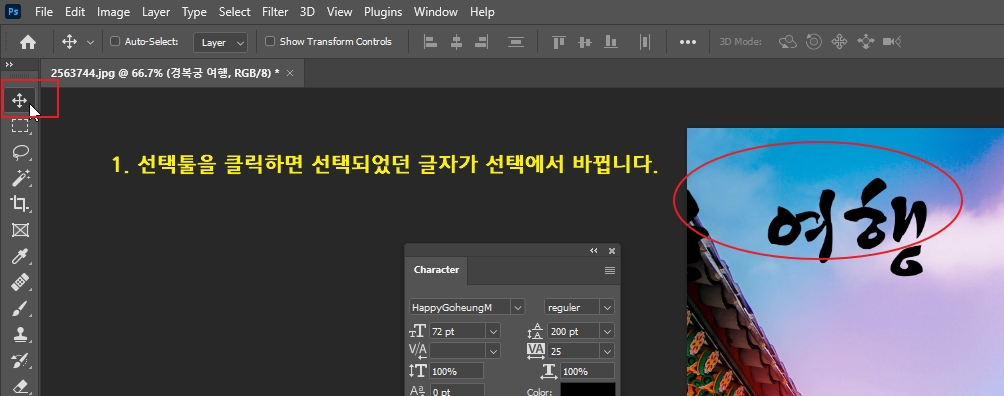The width and height of the screenshot is (1004, 396).
Task: Click the 3D Mode rotate object icon
Action: click(x=788, y=42)
